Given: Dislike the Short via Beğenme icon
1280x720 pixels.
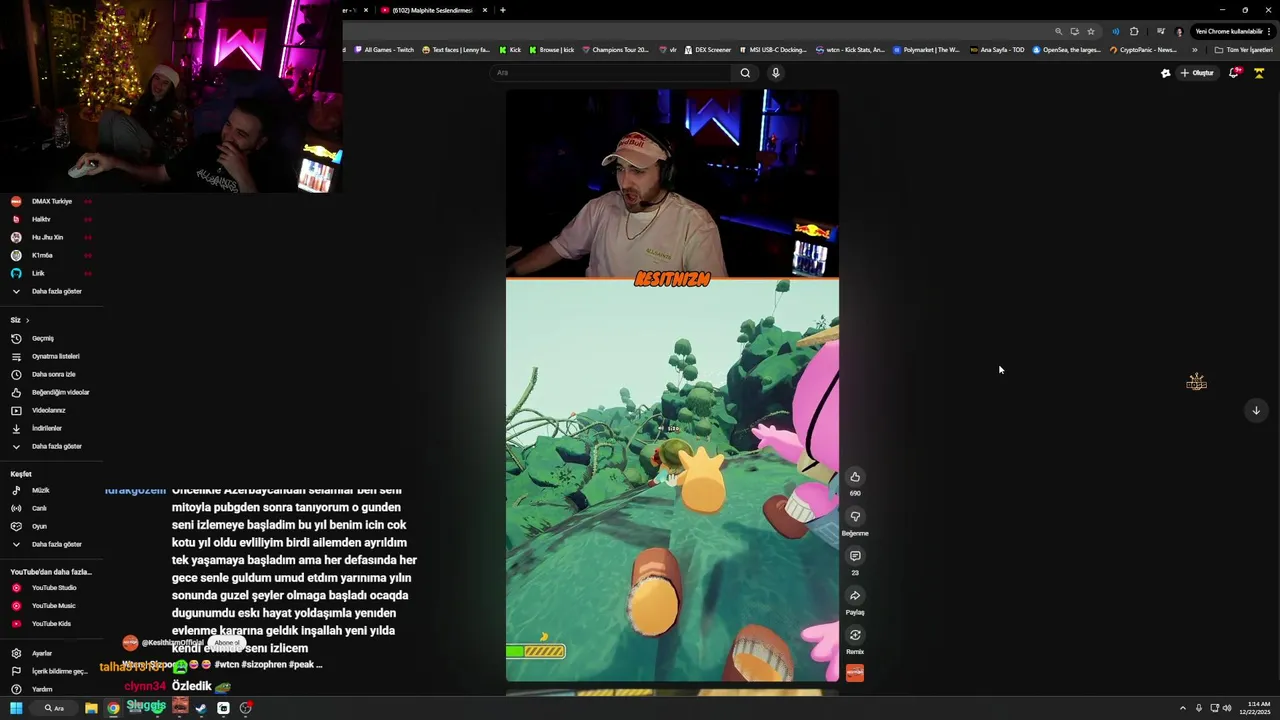Looking at the screenshot, I should pyautogui.click(x=855, y=516).
